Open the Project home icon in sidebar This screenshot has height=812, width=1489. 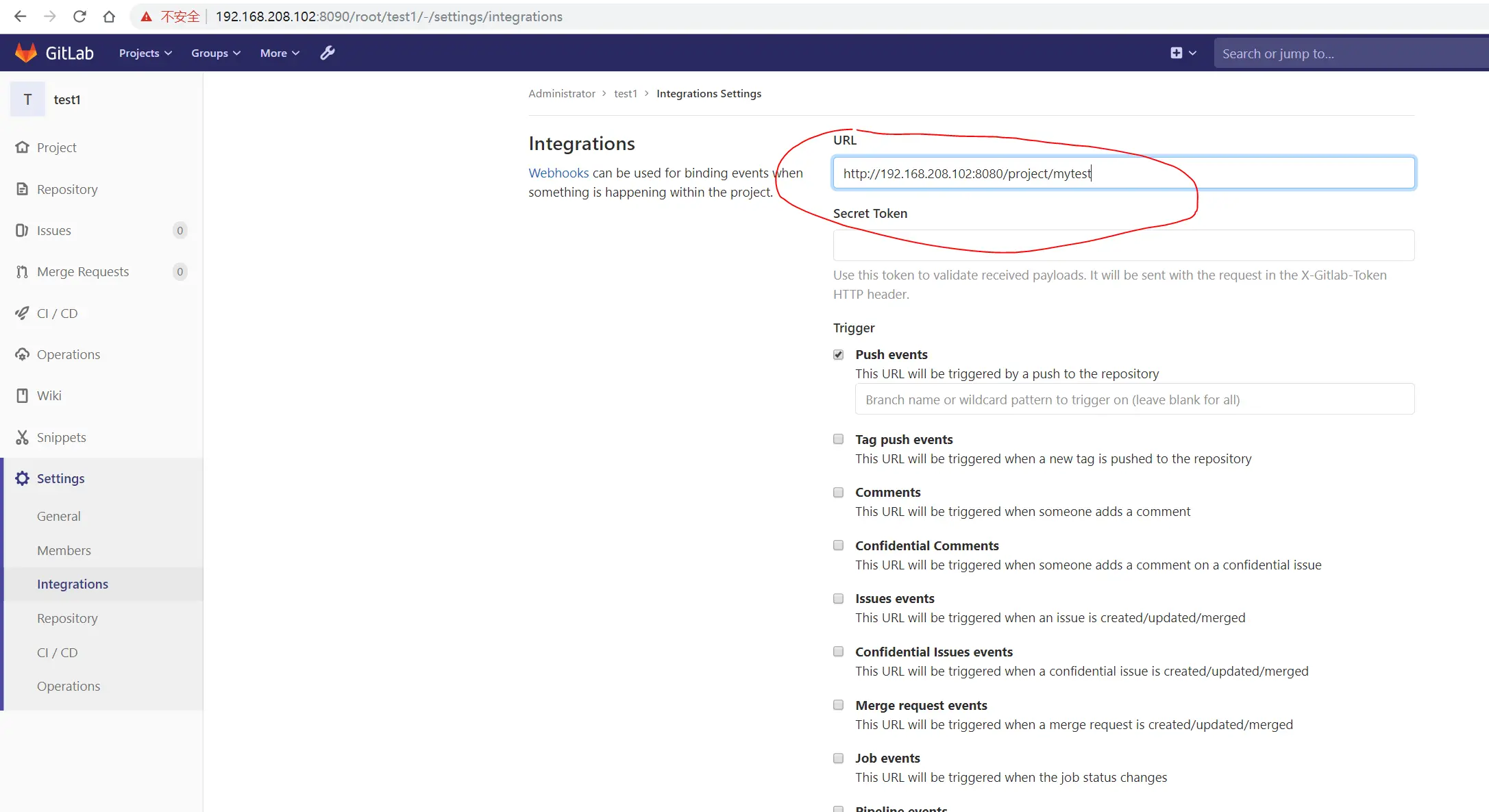pyautogui.click(x=23, y=147)
